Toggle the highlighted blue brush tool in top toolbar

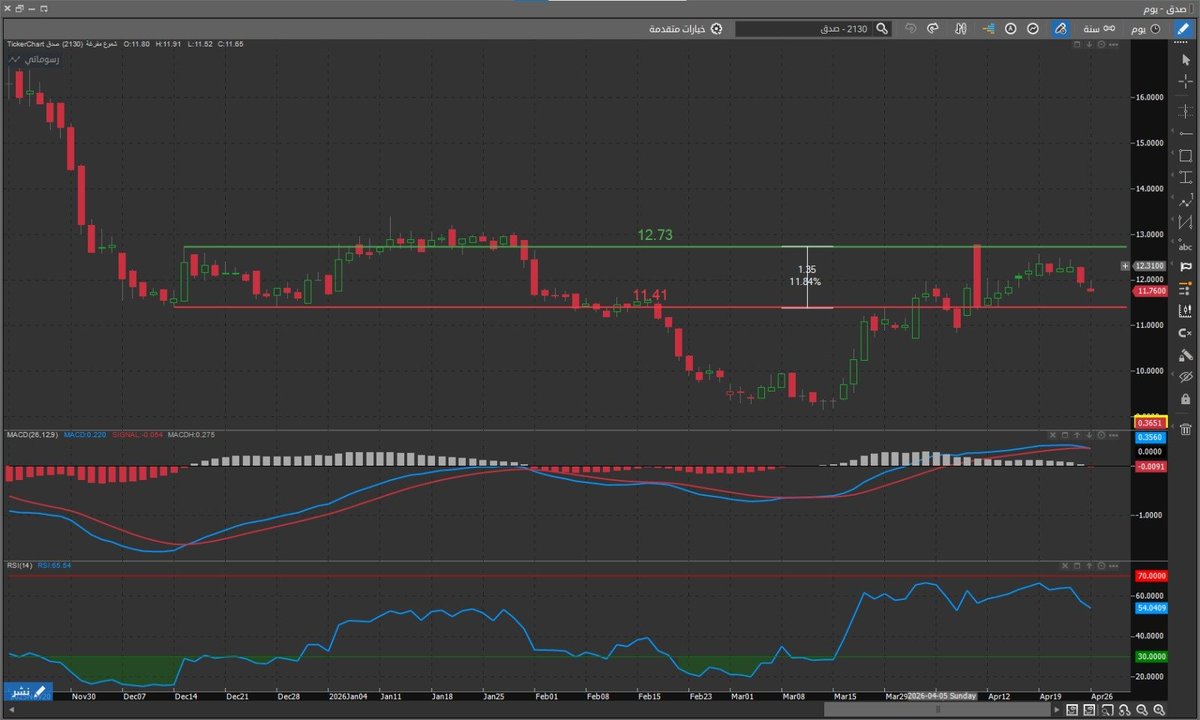(1059, 29)
